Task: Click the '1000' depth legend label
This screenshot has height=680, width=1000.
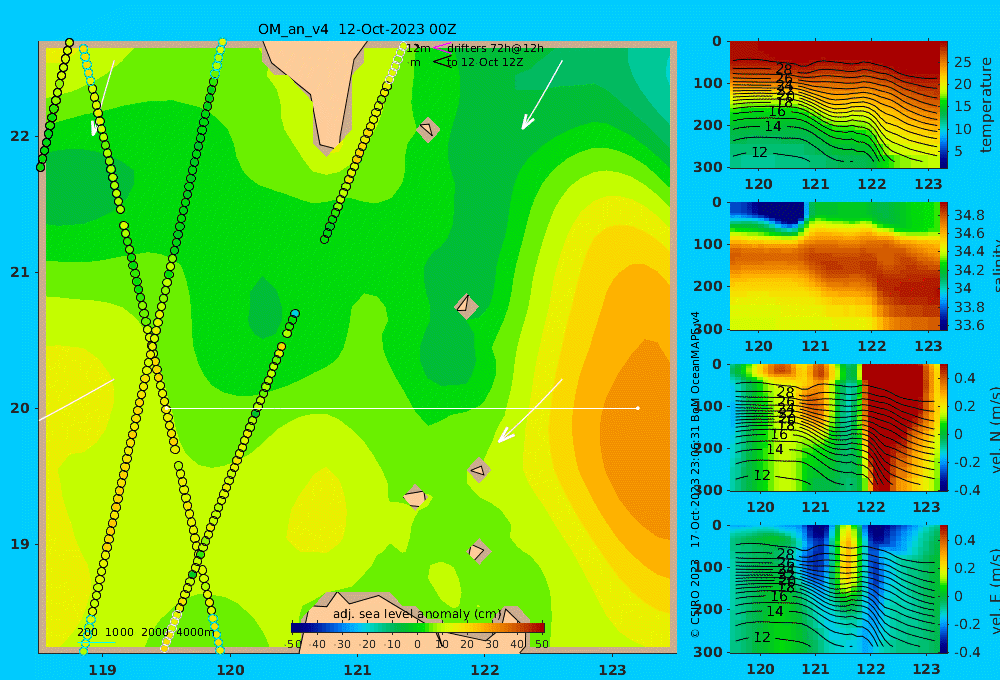Action: tap(119, 632)
